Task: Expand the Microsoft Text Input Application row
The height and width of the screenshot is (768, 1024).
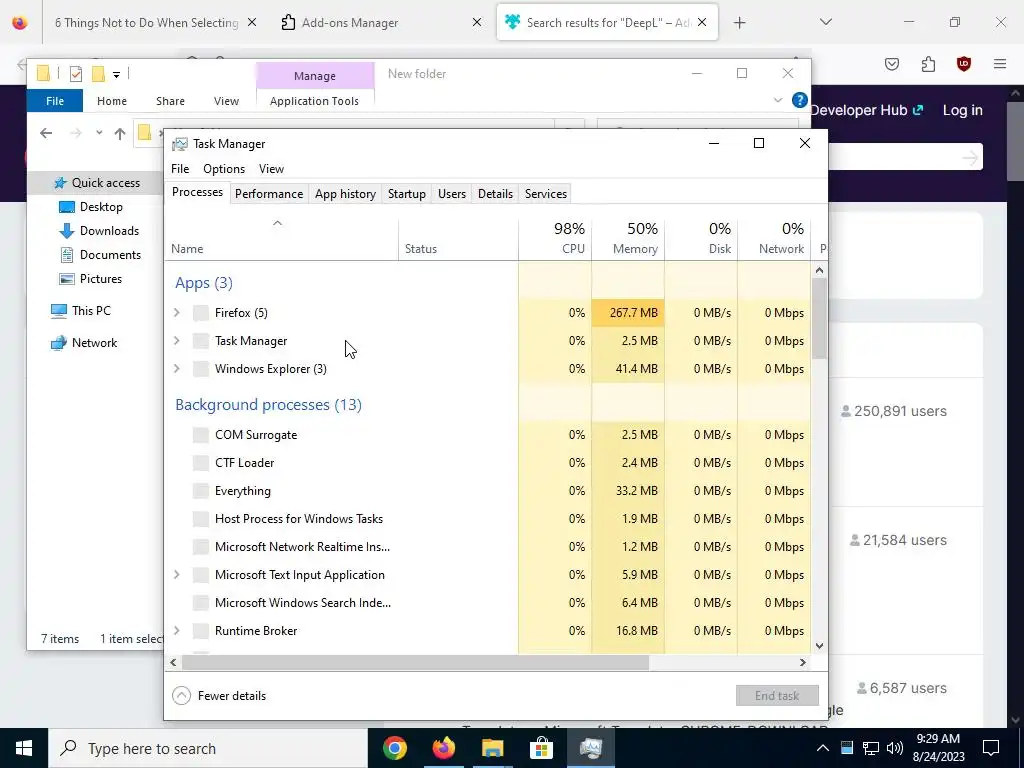Action: (x=176, y=575)
